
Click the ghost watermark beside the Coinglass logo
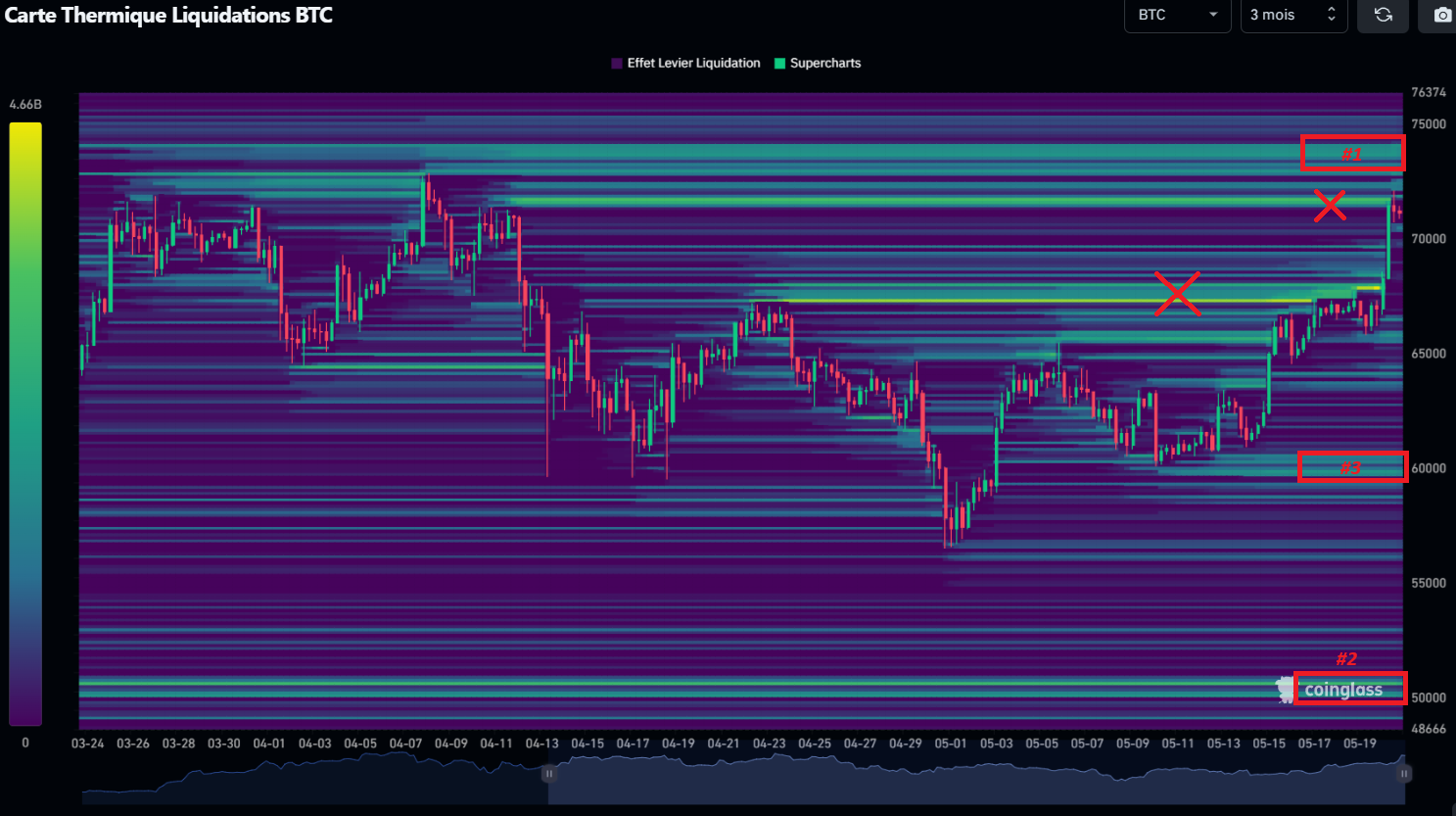1284,689
